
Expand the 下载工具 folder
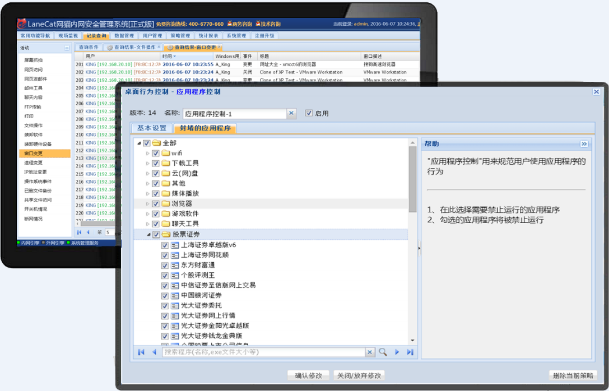coord(148,163)
